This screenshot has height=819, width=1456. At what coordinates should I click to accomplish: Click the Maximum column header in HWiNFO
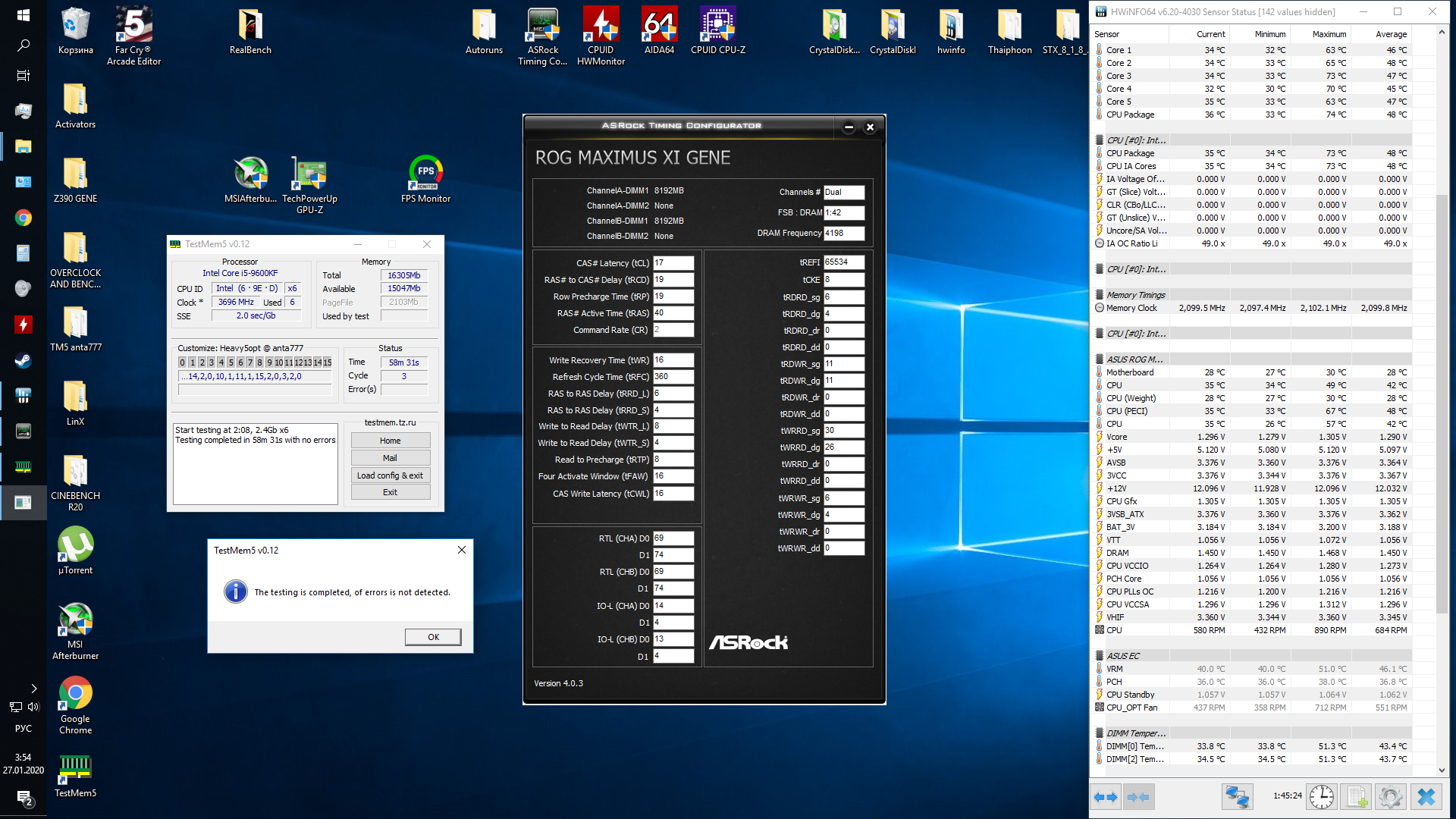point(1329,34)
